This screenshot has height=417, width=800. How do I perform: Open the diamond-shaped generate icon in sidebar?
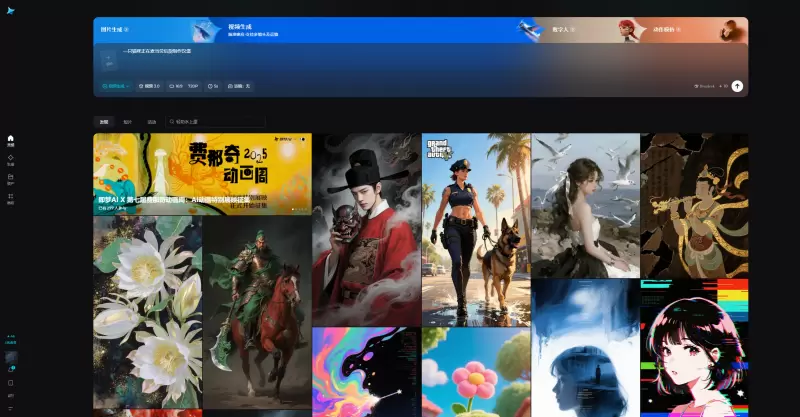(11, 159)
